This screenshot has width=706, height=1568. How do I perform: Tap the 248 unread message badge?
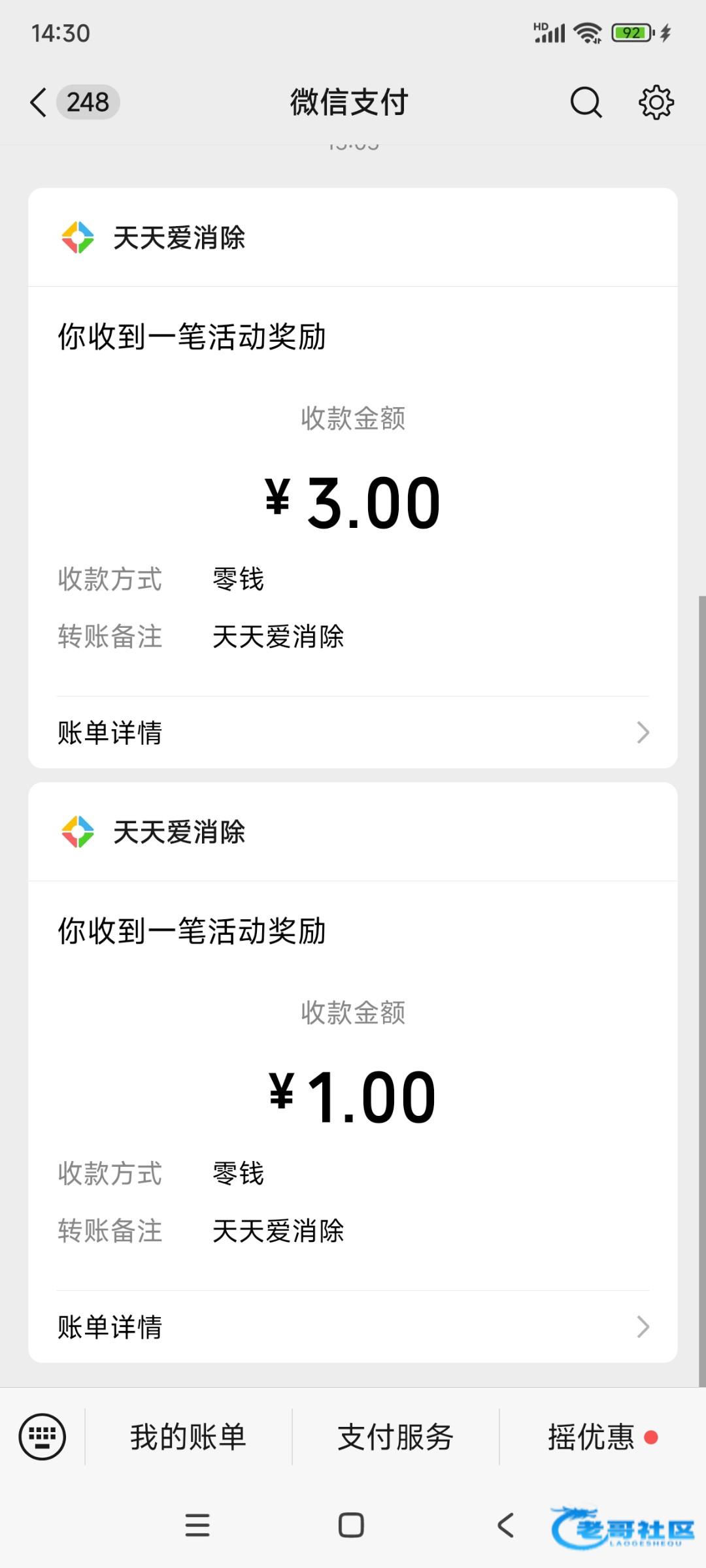click(88, 103)
